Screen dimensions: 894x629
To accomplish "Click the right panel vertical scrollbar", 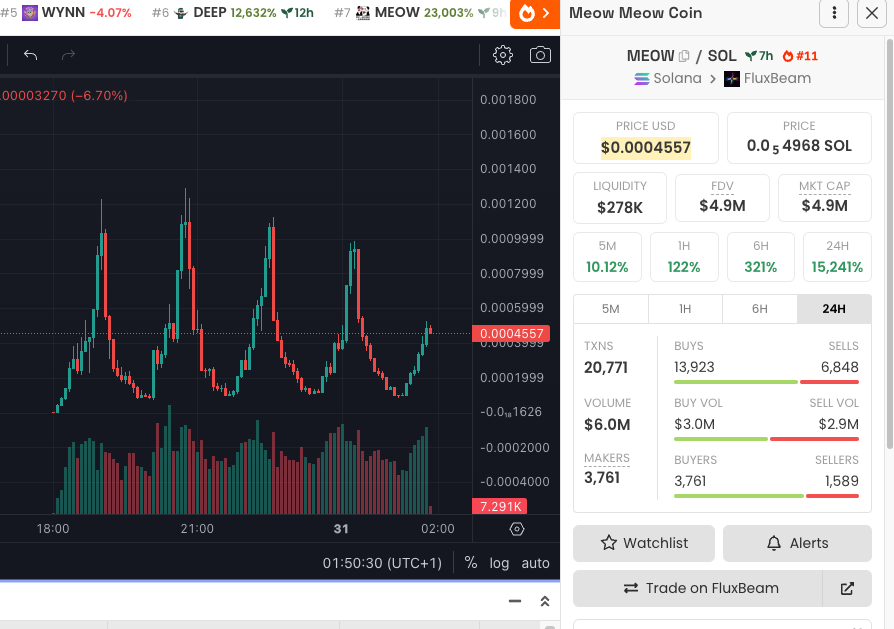I will click(x=889, y=244).
